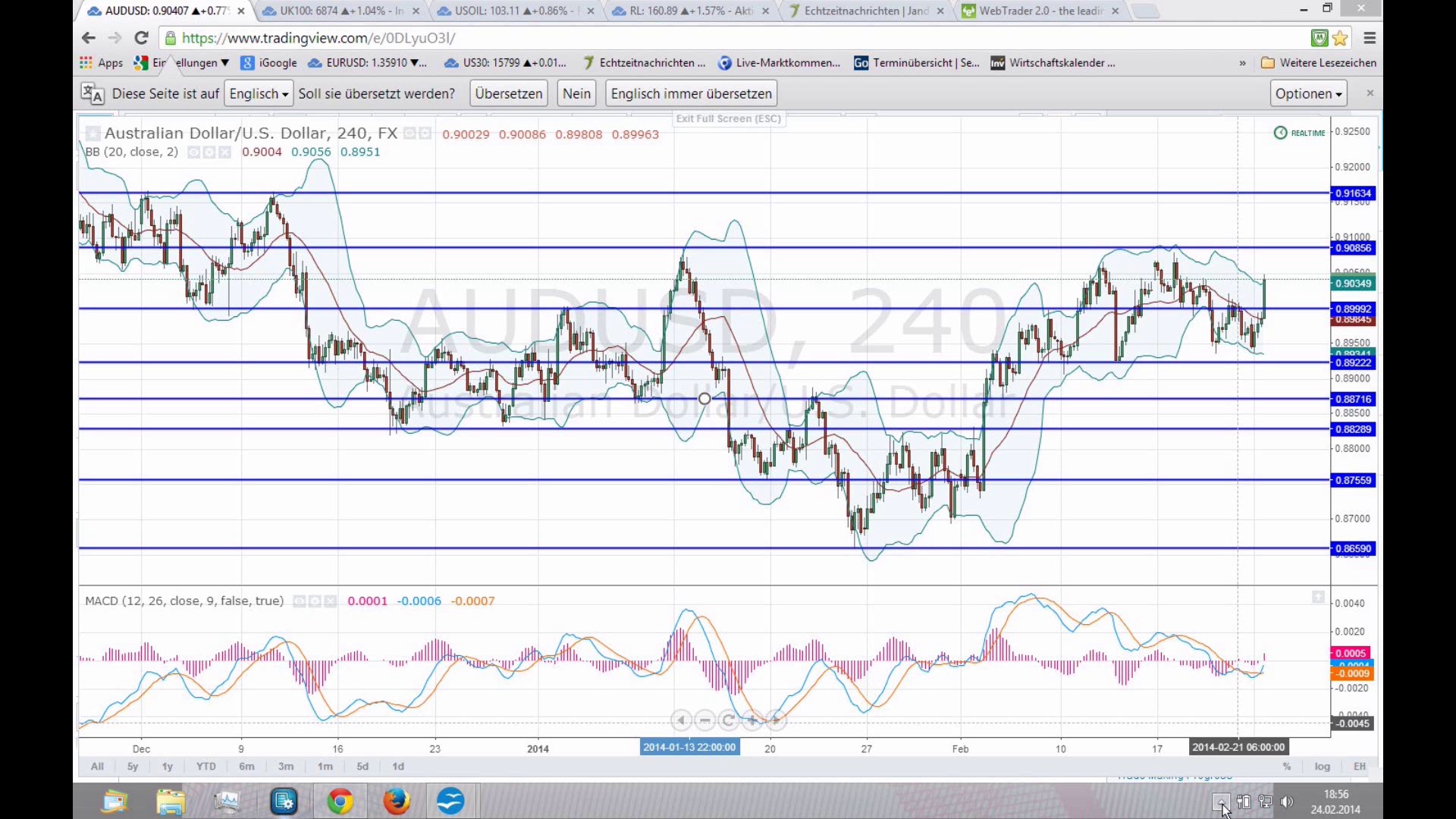This screenshot has height=819, width=1456.
Task: Click the Übersetzen button
Action: click(509, 94)
